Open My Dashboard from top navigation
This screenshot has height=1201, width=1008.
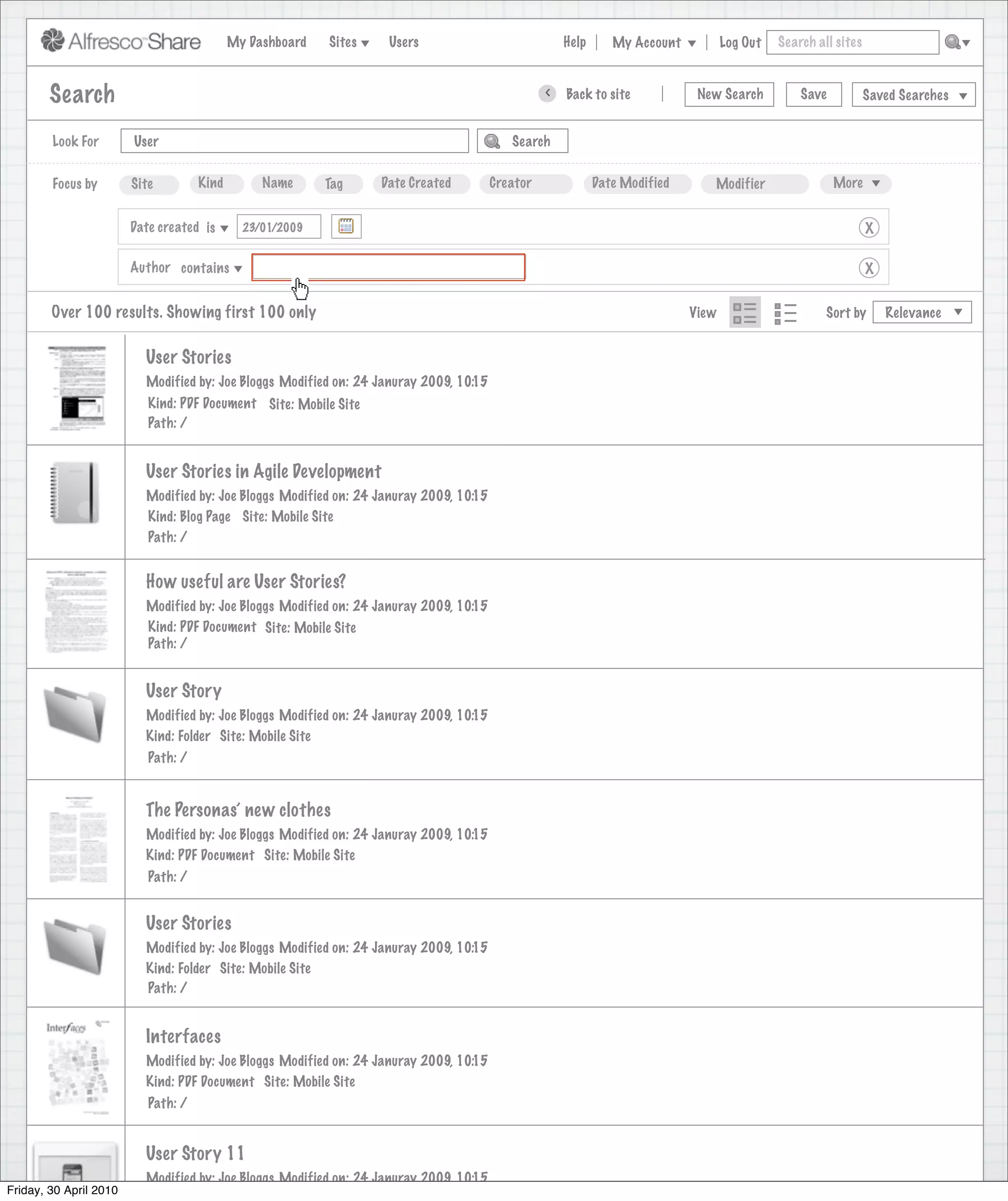coord(266,42)
